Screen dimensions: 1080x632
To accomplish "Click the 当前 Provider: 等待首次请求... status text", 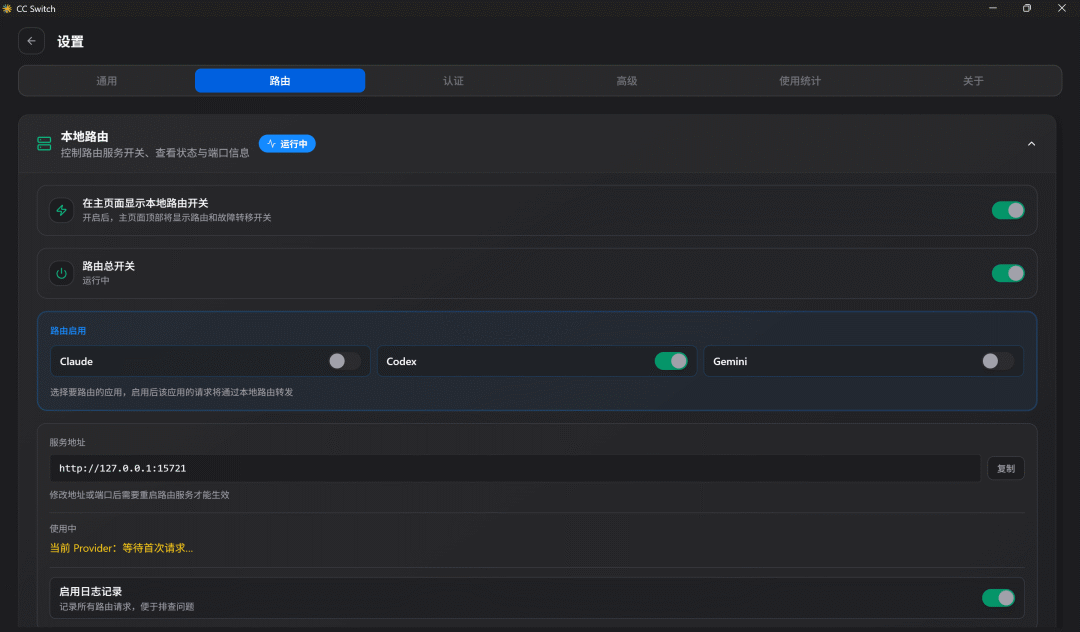I will pyautogui.click(x=121, y=548).
